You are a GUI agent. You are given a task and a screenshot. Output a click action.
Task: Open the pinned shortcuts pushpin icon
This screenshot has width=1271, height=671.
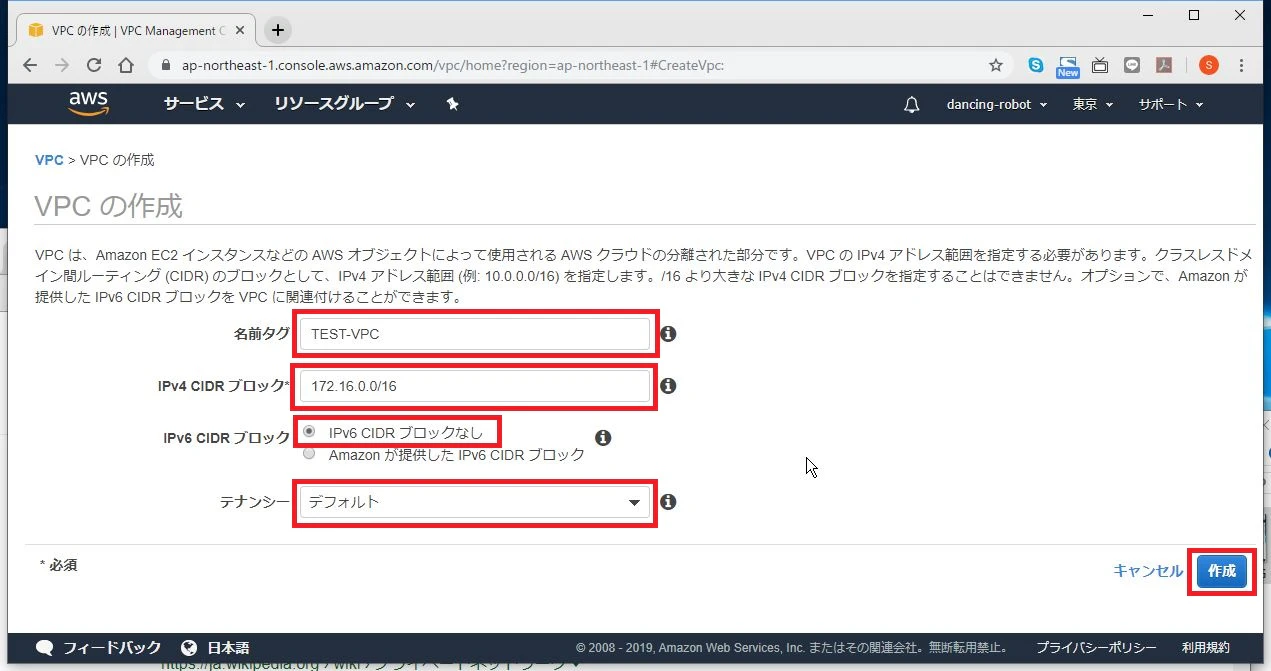tap(452, 104)
